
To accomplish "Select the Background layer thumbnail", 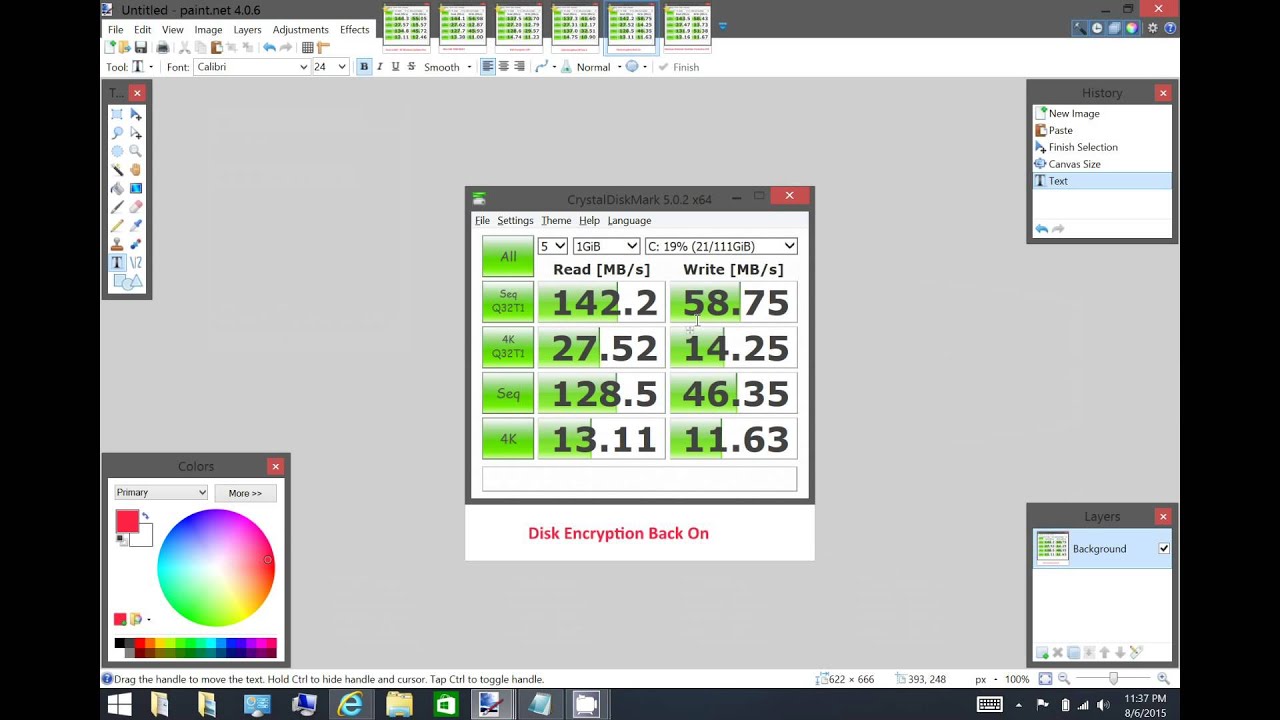I will coord(1052,549).
